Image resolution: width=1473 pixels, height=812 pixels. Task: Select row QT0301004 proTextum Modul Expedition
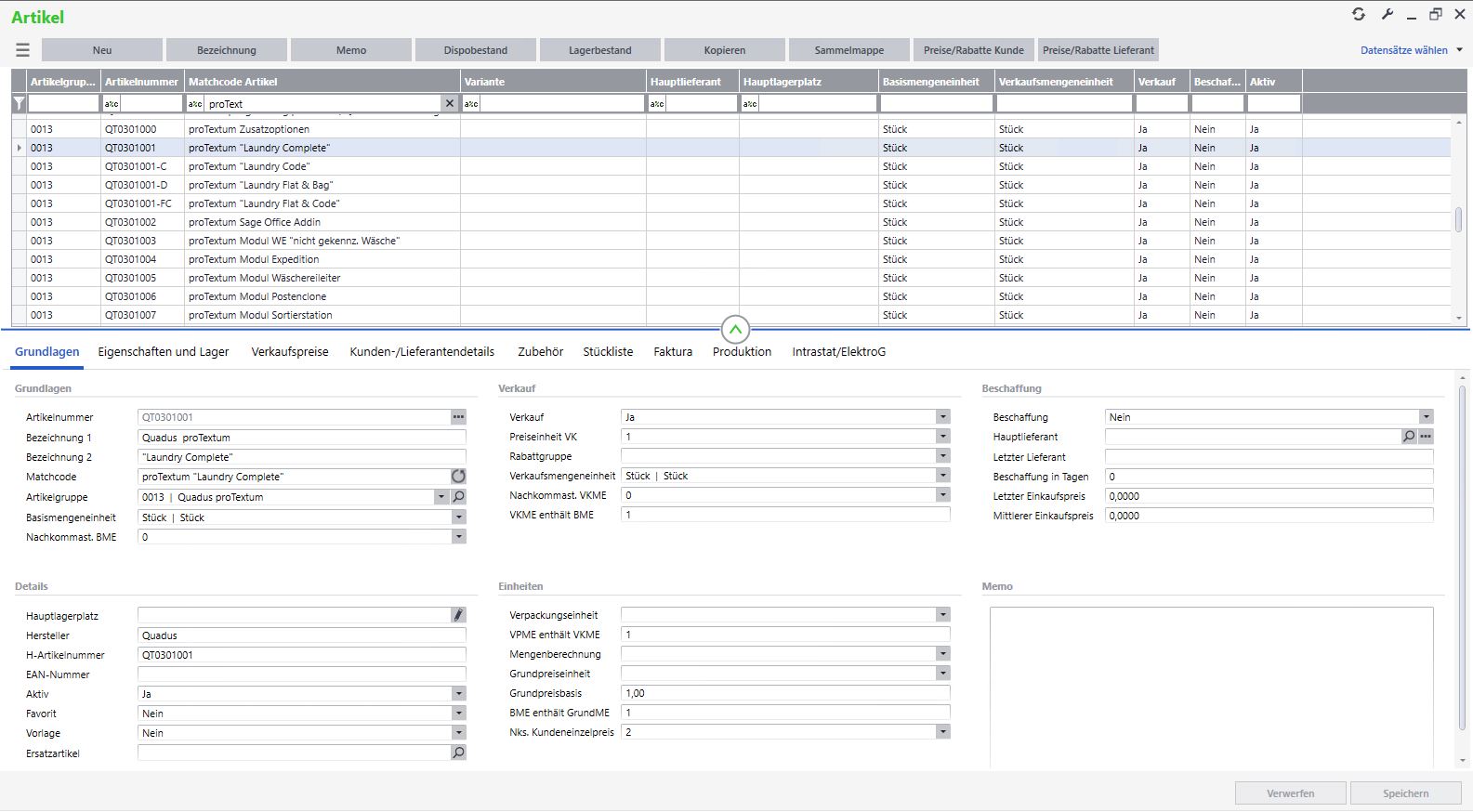(x=731, y=259)
